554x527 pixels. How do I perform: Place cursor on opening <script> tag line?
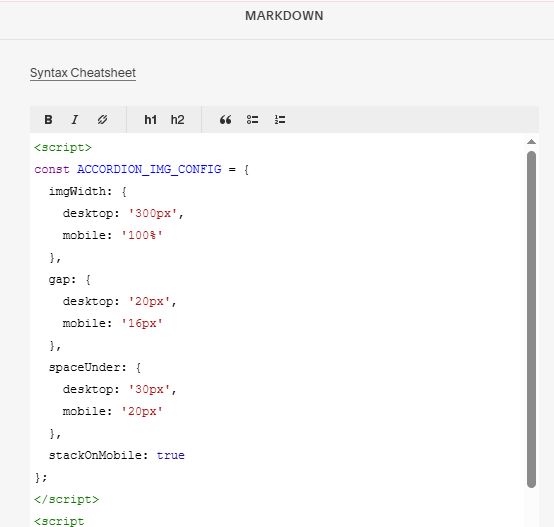(x=63, y=147)
